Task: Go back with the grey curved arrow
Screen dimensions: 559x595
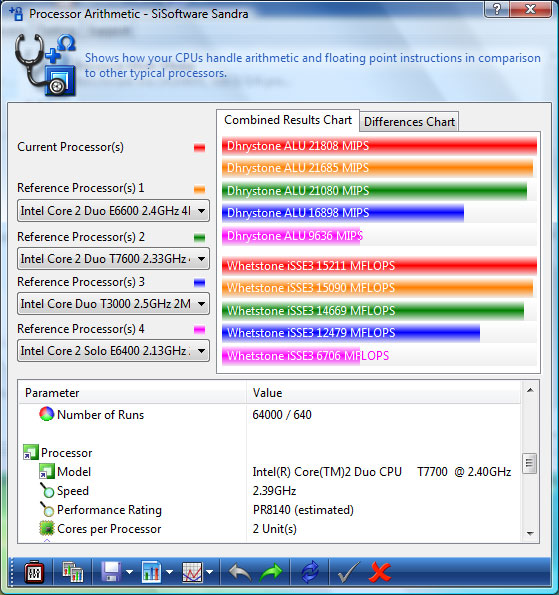Action: (240, 572)
